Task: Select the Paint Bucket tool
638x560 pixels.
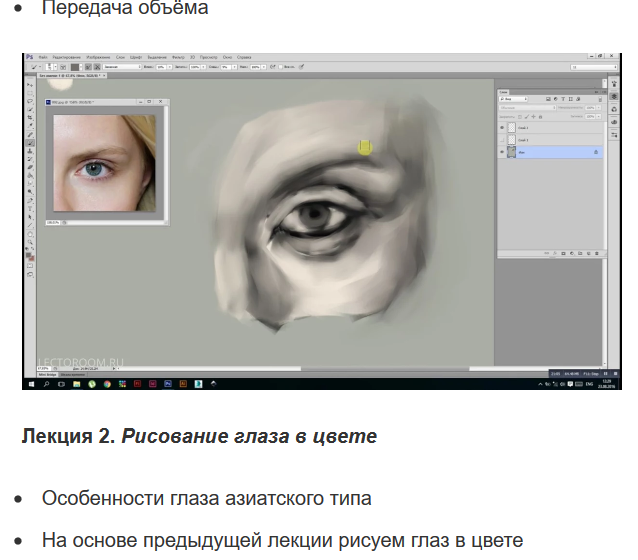Action: pos(30,176)
